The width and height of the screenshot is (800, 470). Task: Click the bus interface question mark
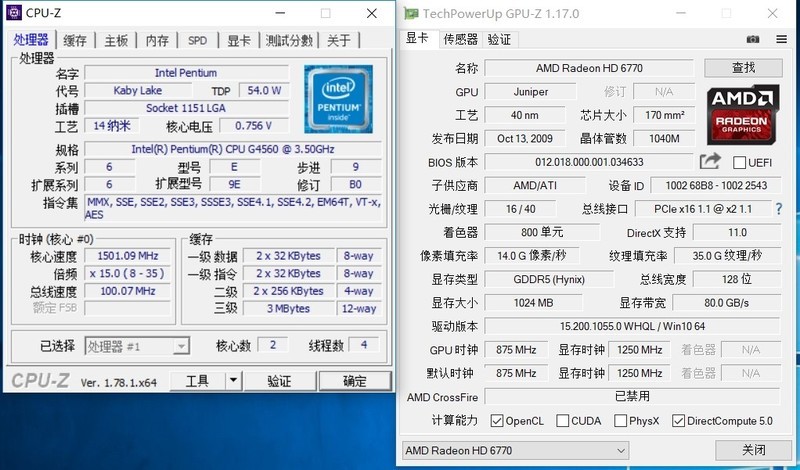click(779, 209)
